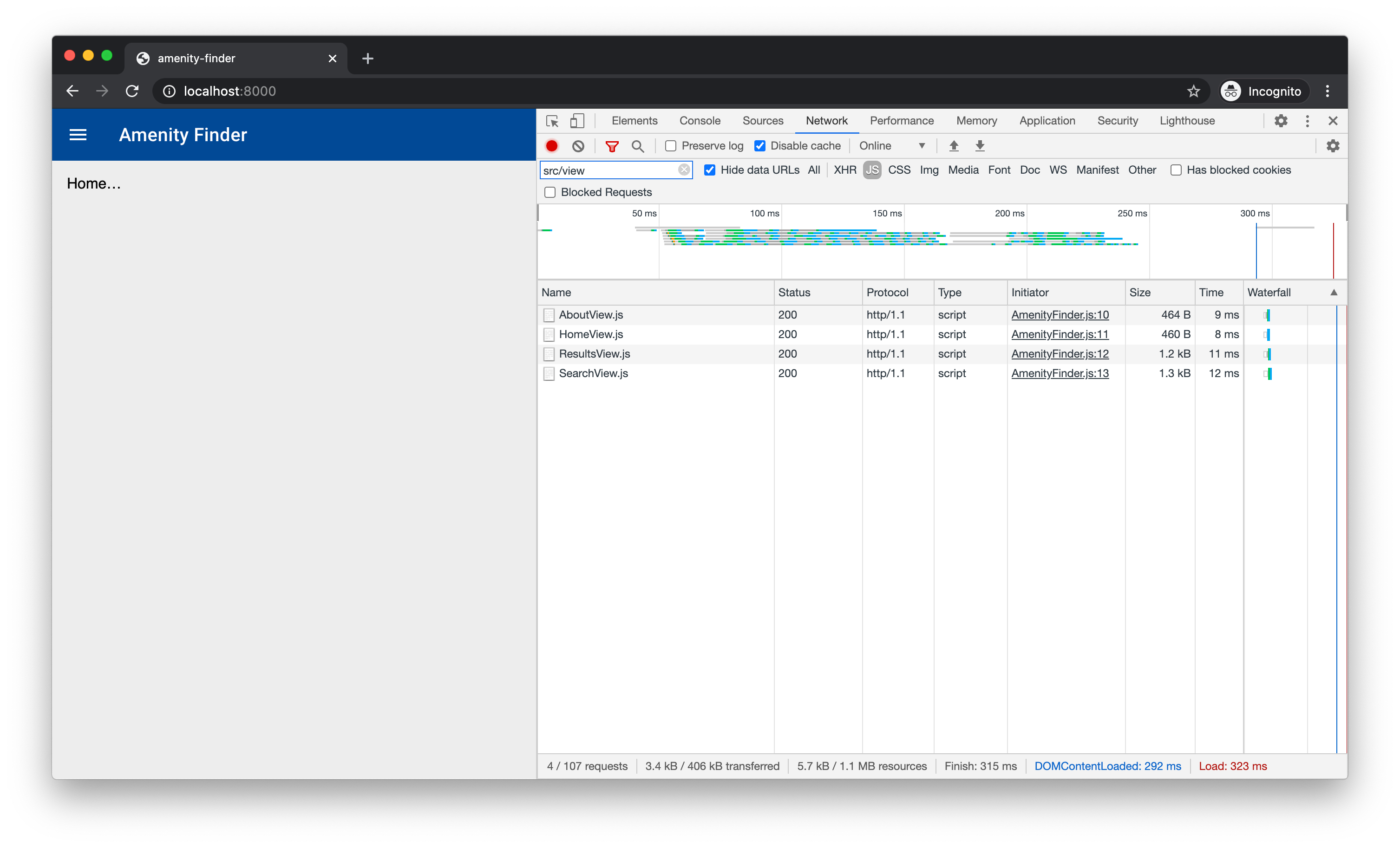This screenshot has height=848, width=1400.
Task: Clear the src/view filter input
Action: pos(684,170)
